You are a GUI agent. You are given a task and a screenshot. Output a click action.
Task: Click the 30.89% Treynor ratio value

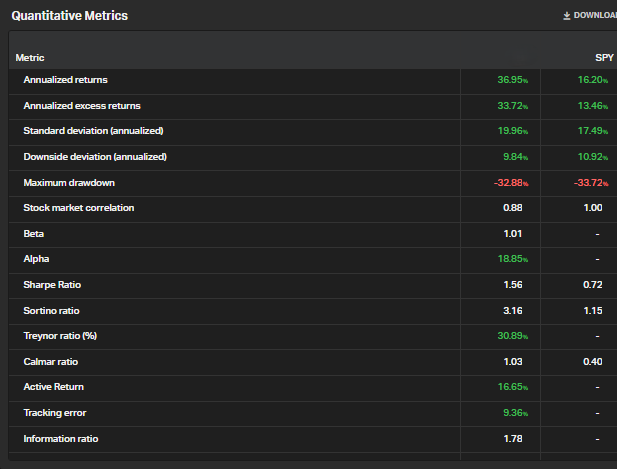click(x=513, y=336)
